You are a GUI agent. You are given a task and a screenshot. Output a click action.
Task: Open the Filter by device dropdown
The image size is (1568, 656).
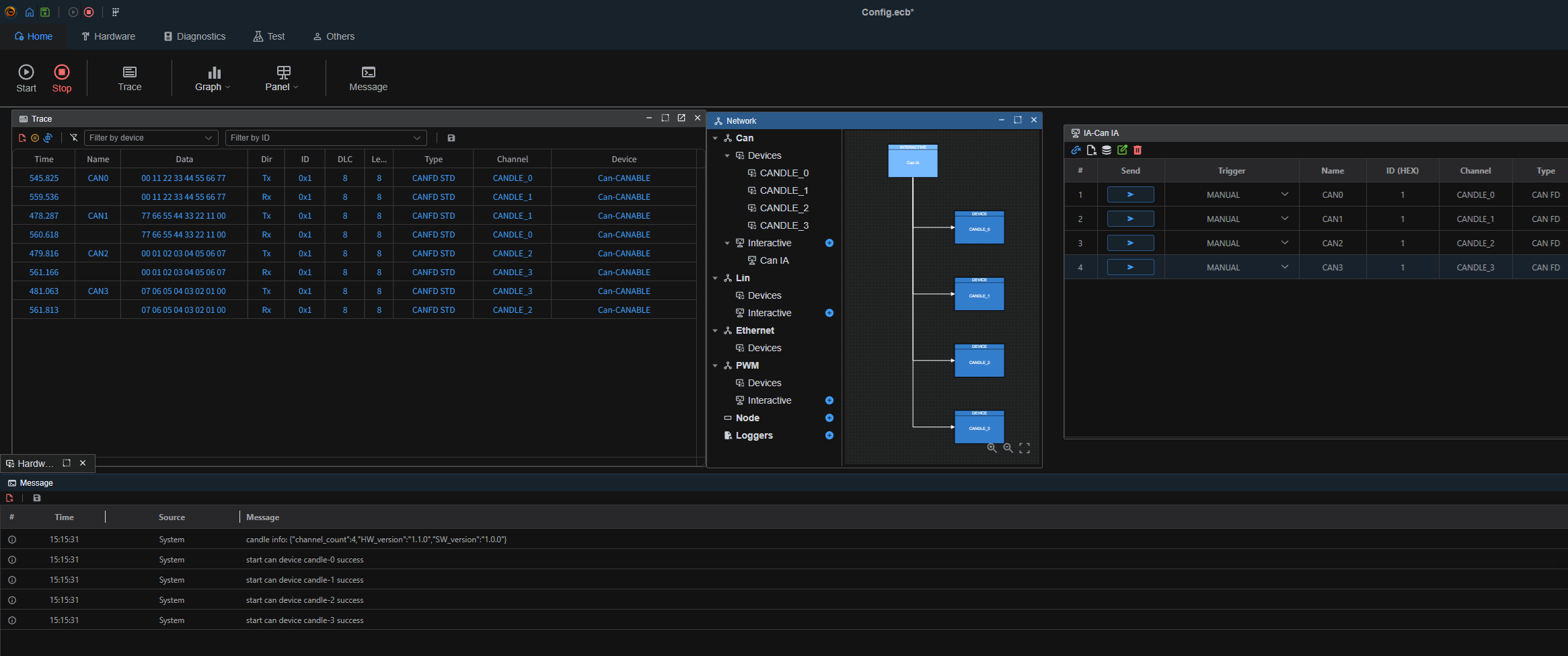pyautogui.click(x=151, y=138)
